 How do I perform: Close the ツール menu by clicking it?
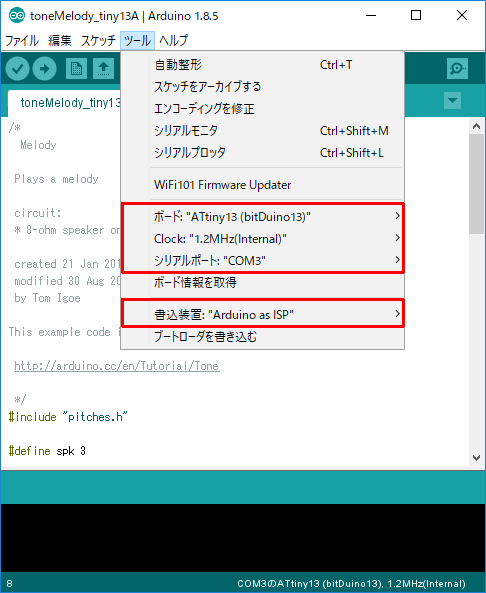click(137, 40)
